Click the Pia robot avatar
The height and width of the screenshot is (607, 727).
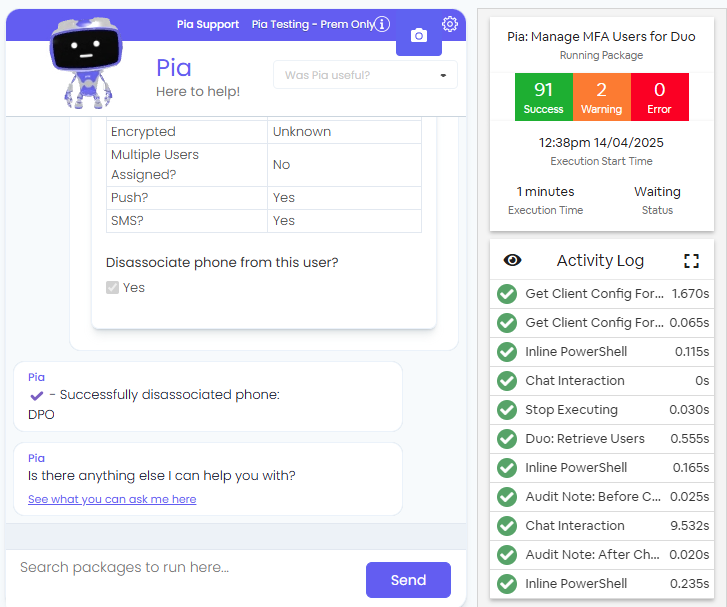tap(85, 63)
